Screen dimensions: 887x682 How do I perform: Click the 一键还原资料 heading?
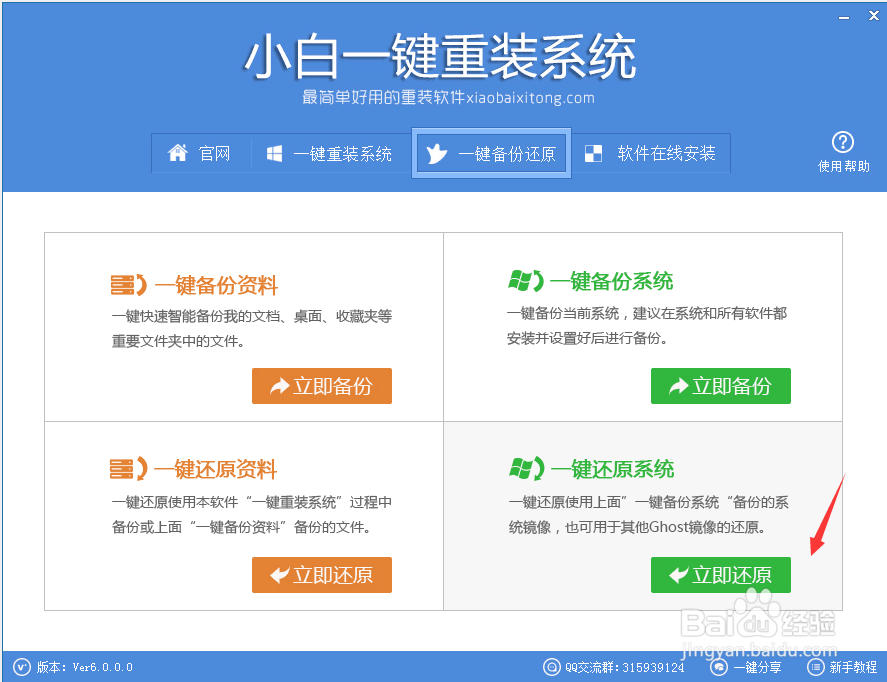pos(216,469)
